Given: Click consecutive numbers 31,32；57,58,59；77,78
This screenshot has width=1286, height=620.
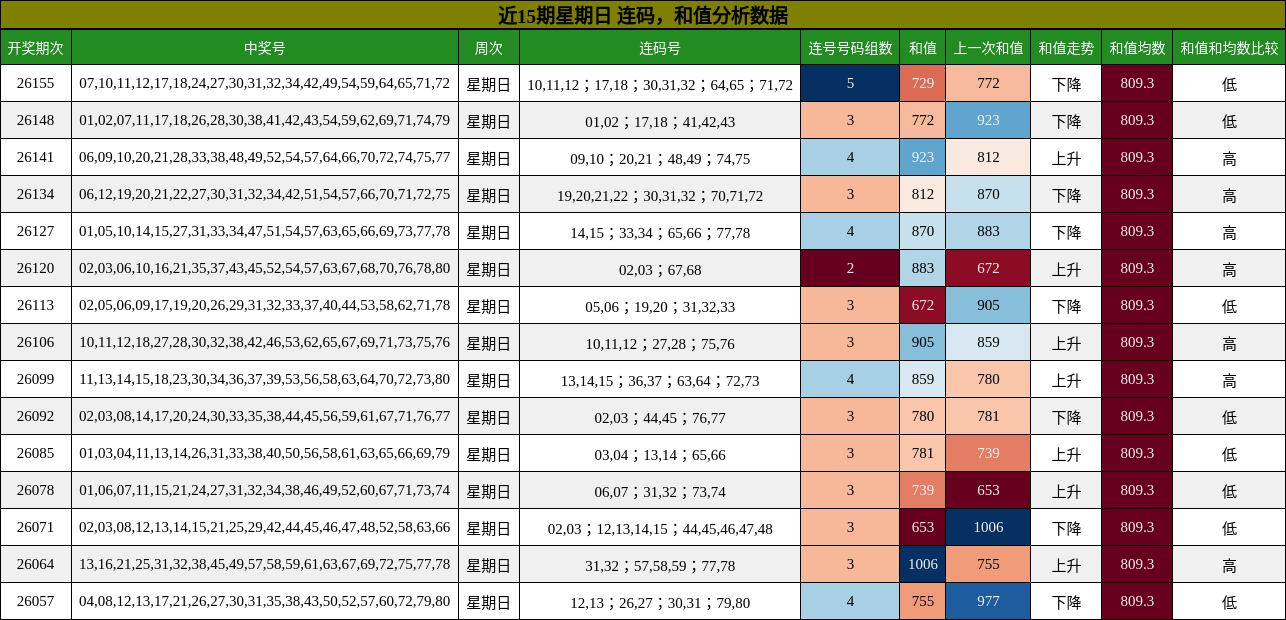Looking at the screenshot, I should (x=660, y=565).
